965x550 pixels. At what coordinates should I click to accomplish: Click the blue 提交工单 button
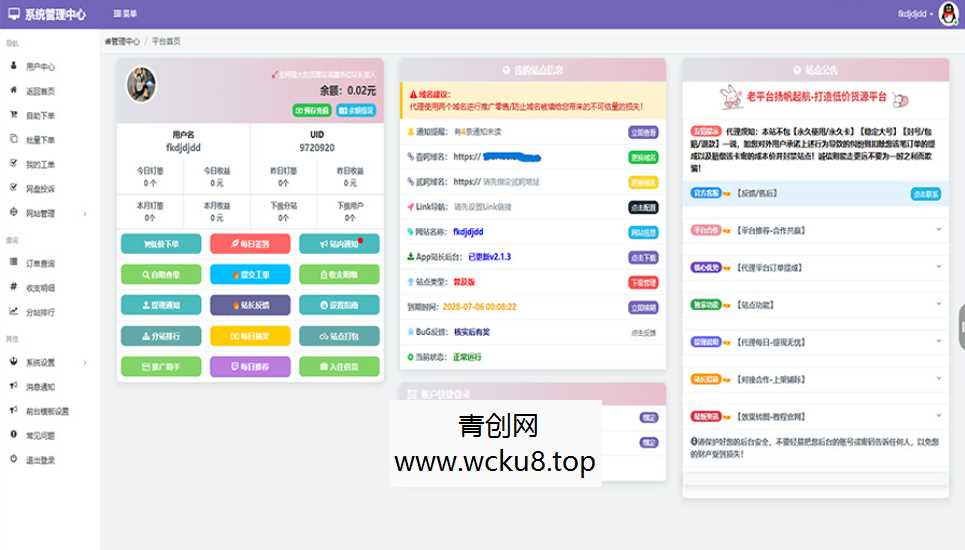[x=250, y=274]
